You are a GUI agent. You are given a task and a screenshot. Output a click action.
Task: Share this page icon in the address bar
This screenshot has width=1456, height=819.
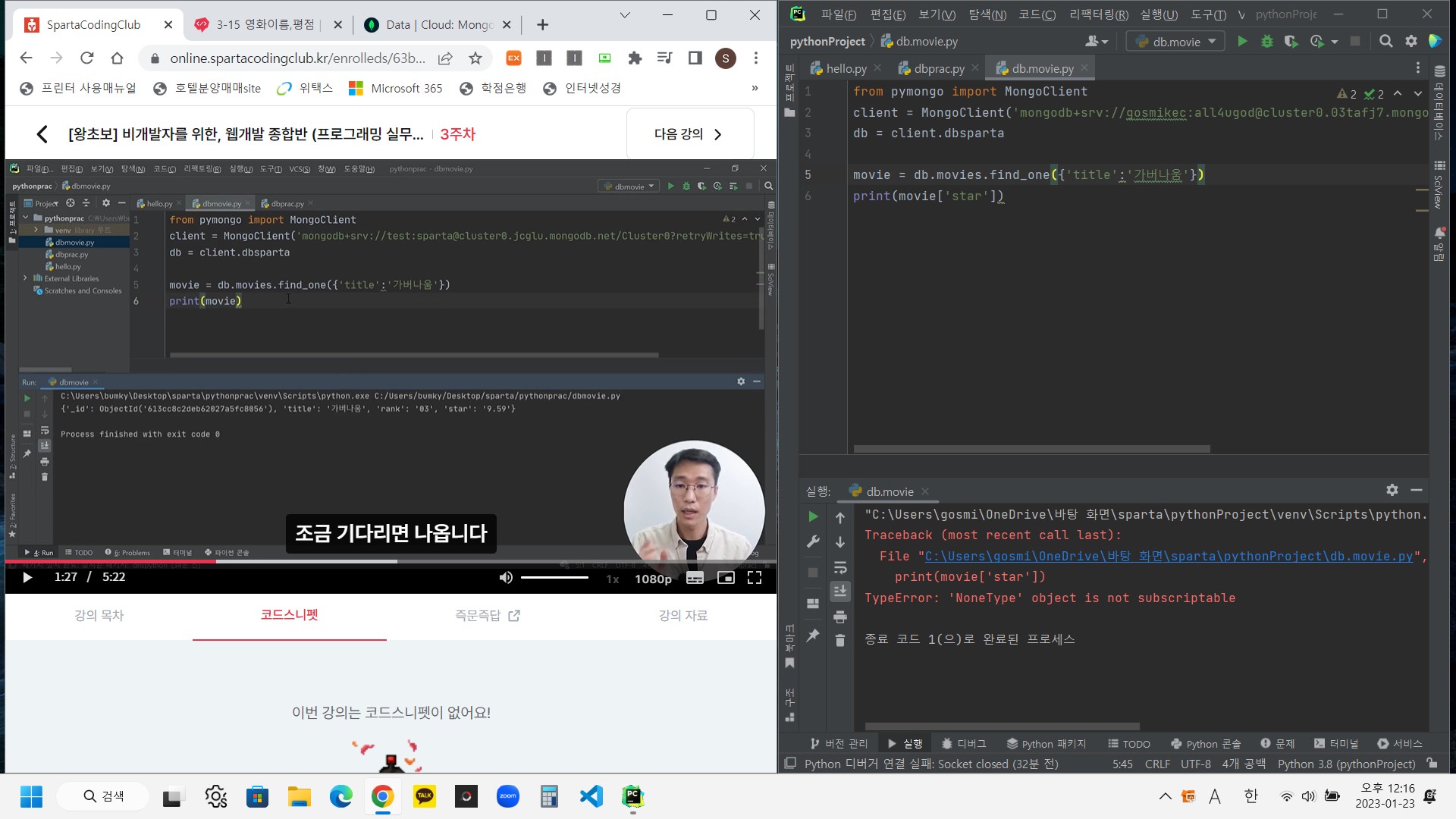(445, 58)
